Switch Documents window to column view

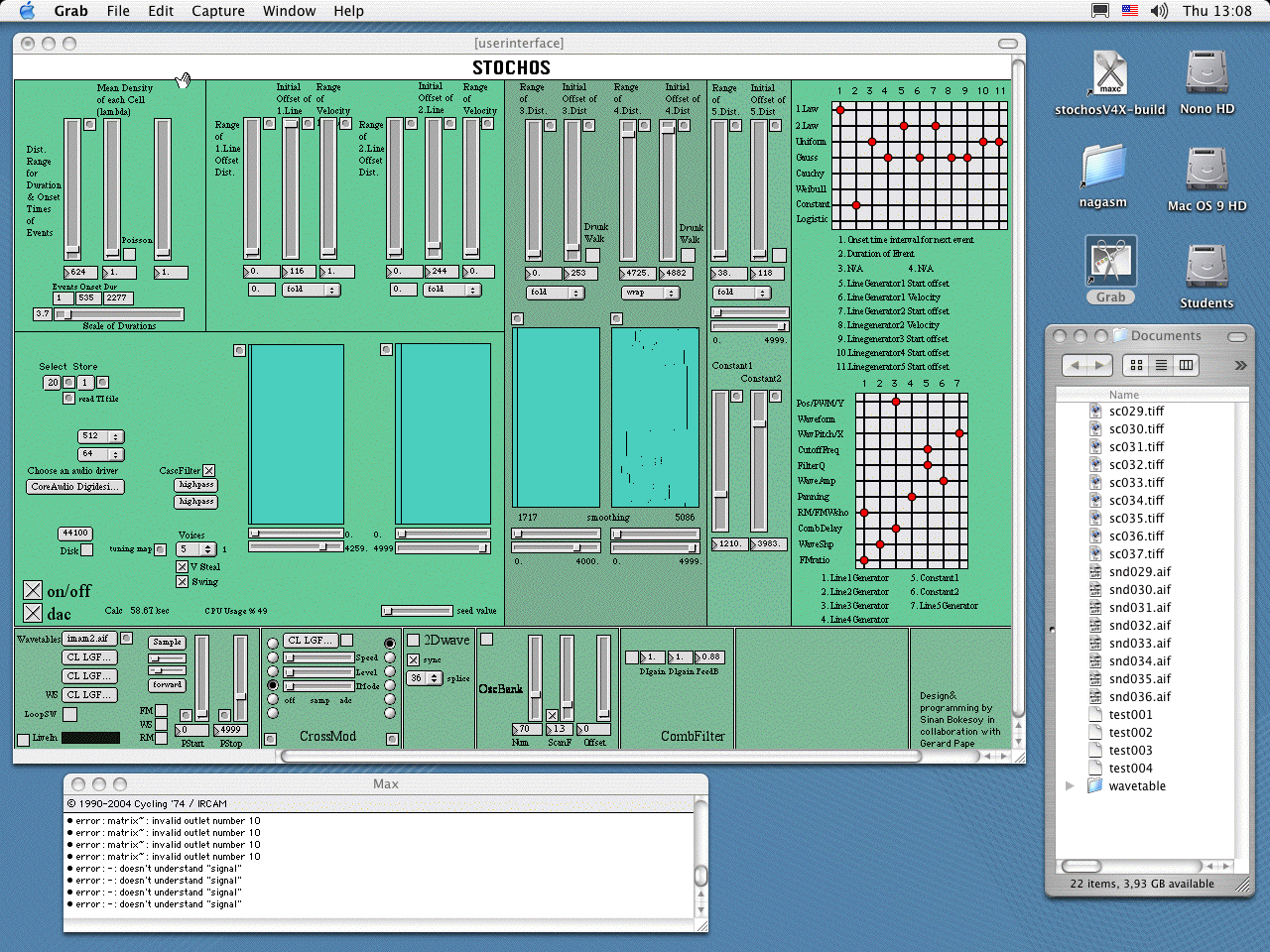pos(1186,365)
